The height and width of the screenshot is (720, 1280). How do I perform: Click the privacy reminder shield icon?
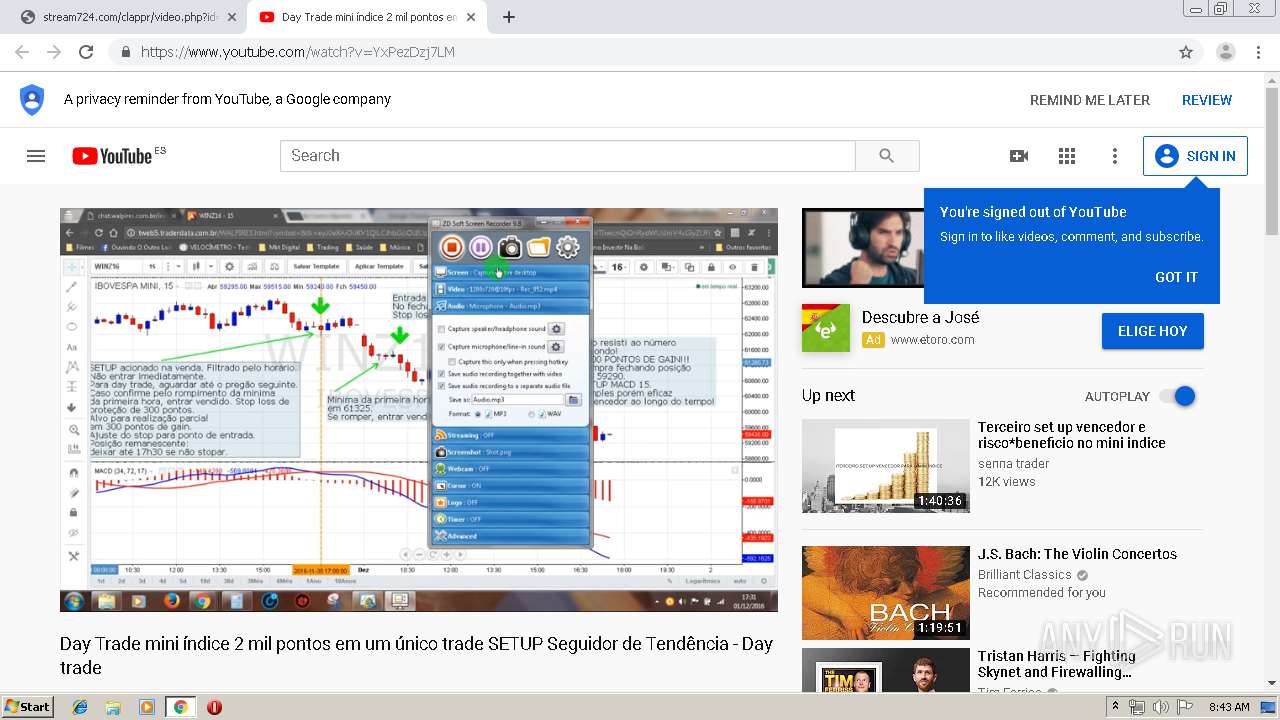[x=32, y=100]
